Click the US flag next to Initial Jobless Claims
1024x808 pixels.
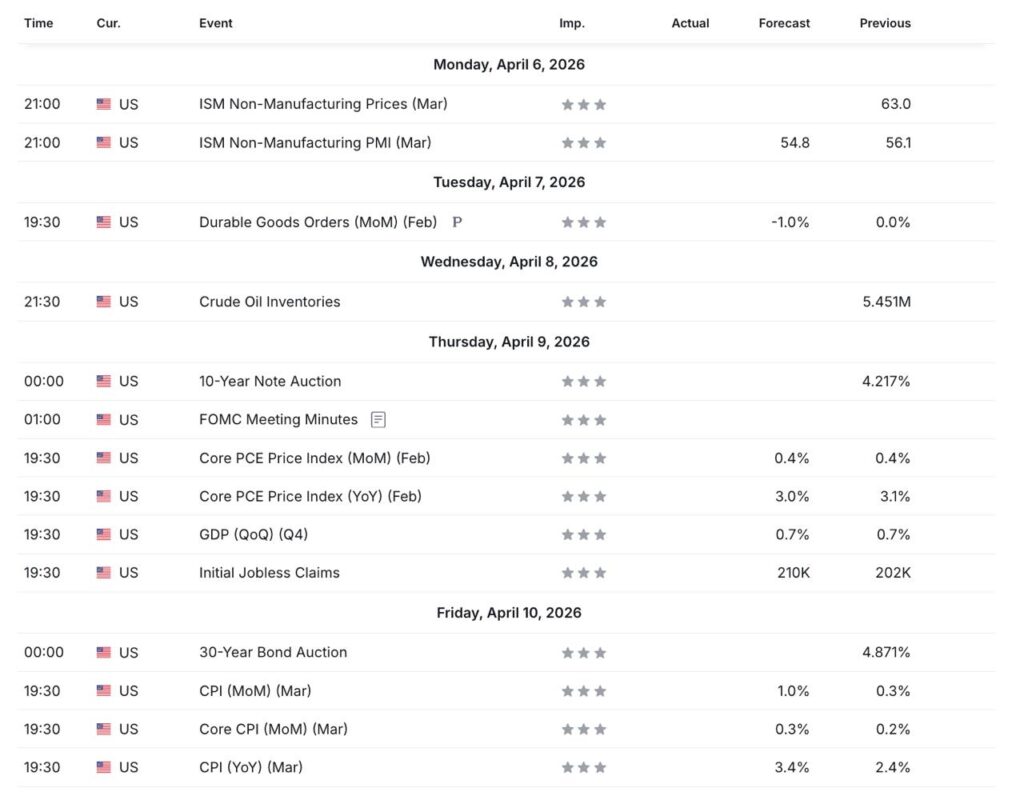(104, 573)
